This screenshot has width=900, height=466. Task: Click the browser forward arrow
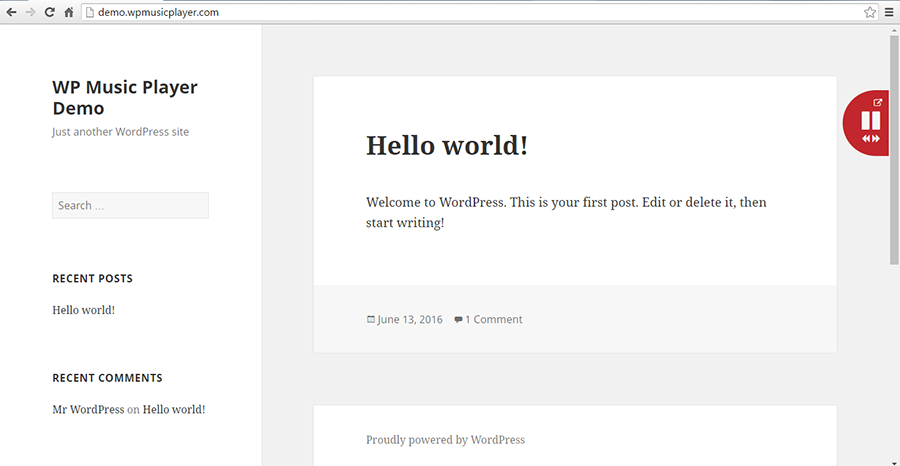point(30,12)
